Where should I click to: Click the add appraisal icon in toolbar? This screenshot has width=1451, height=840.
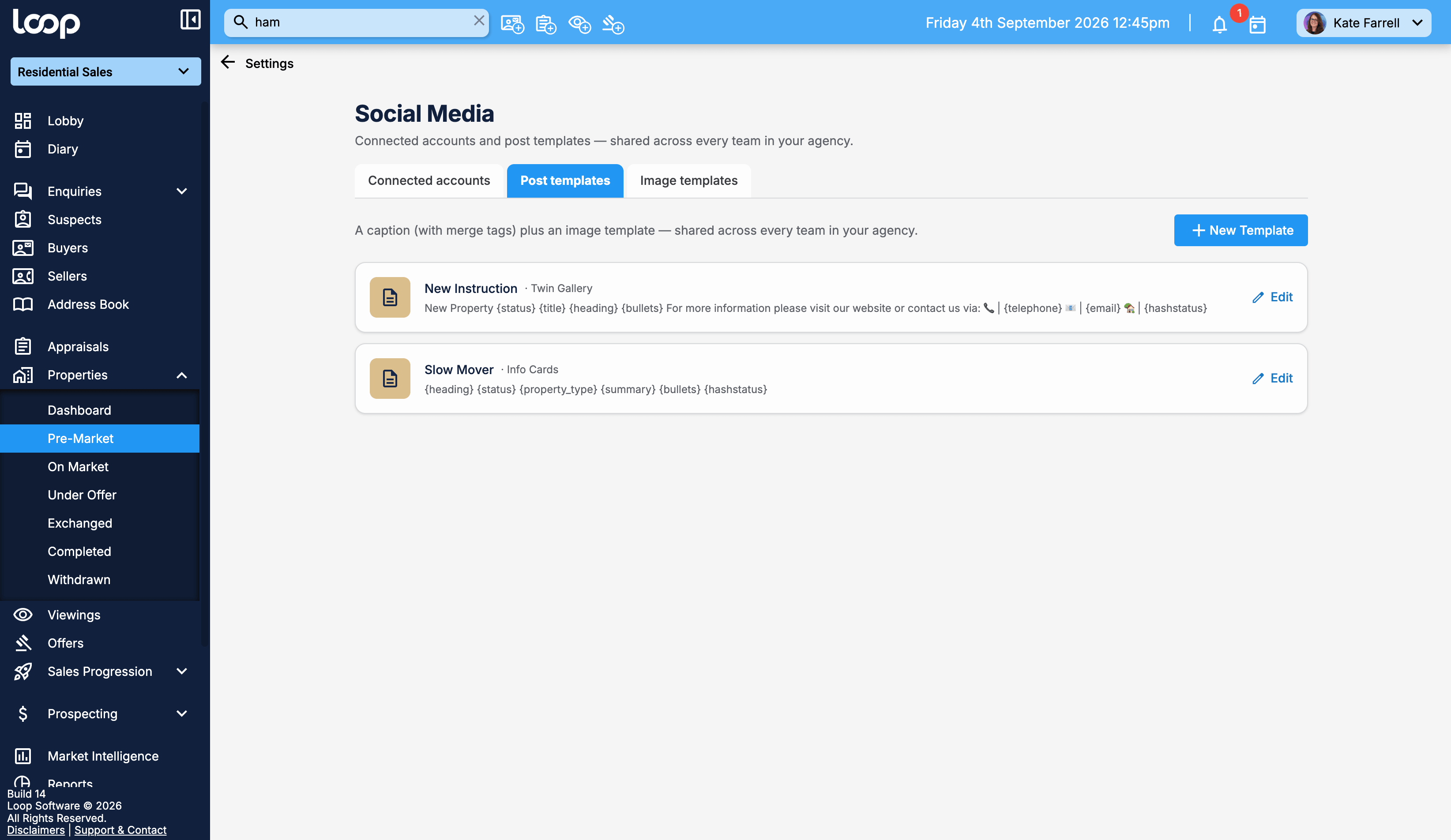click(x=545, y=24)
